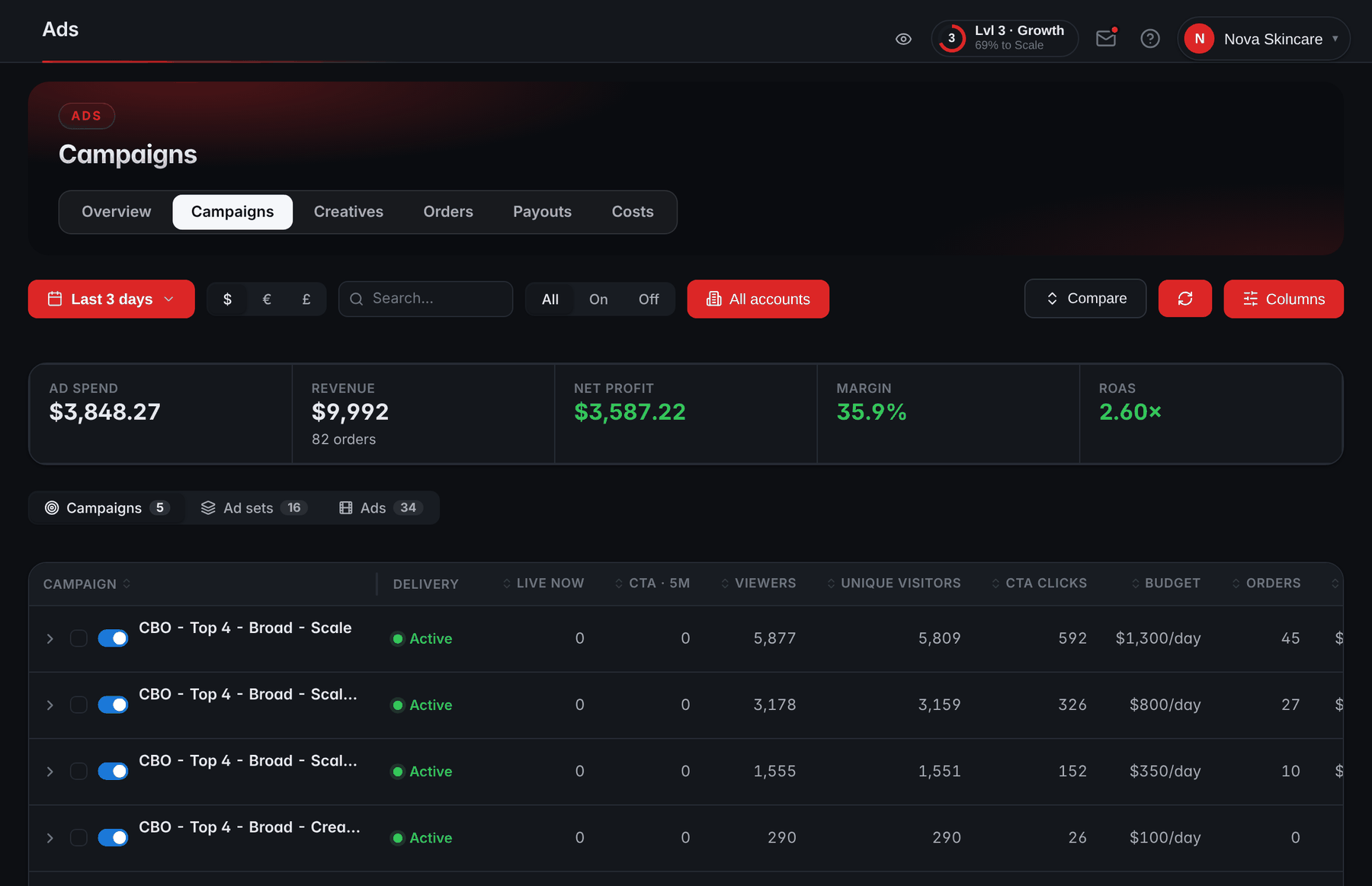Switch to the Ads level tab

[380, 508]
